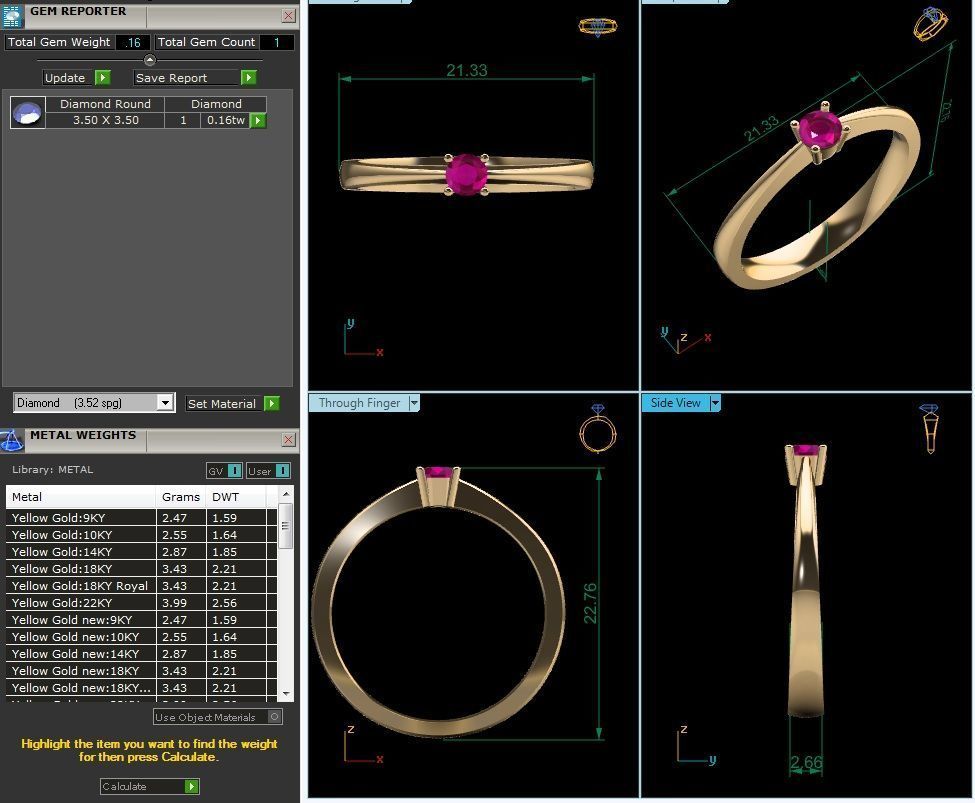Click the 21.33 dimension in top-left view
Image resolution: width=975 pixels, height=803 pixels.
click(x=467, y=70)
